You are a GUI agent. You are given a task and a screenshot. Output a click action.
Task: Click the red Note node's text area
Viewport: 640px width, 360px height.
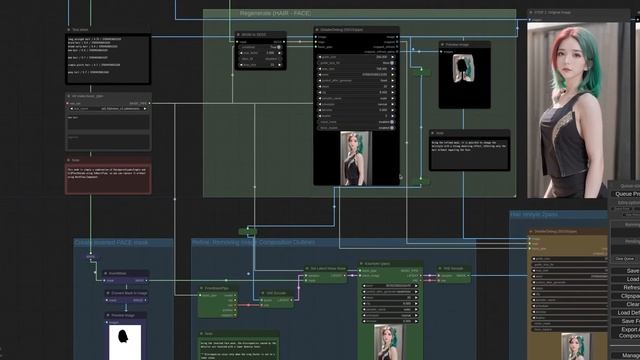[108, 179]
